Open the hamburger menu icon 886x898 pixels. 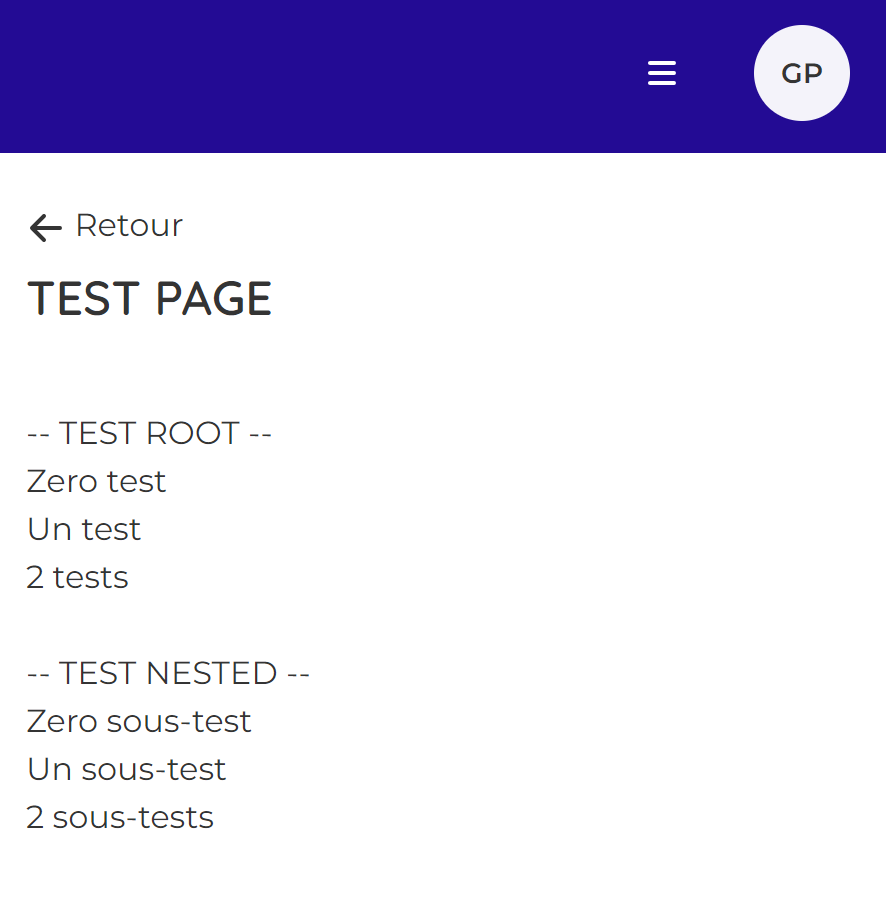(x=661, y=73)
